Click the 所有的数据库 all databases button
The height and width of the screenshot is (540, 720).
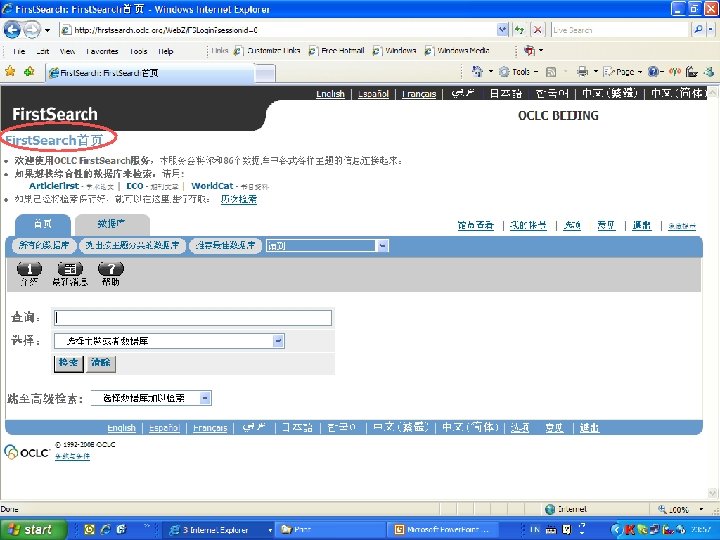(44, 246)
